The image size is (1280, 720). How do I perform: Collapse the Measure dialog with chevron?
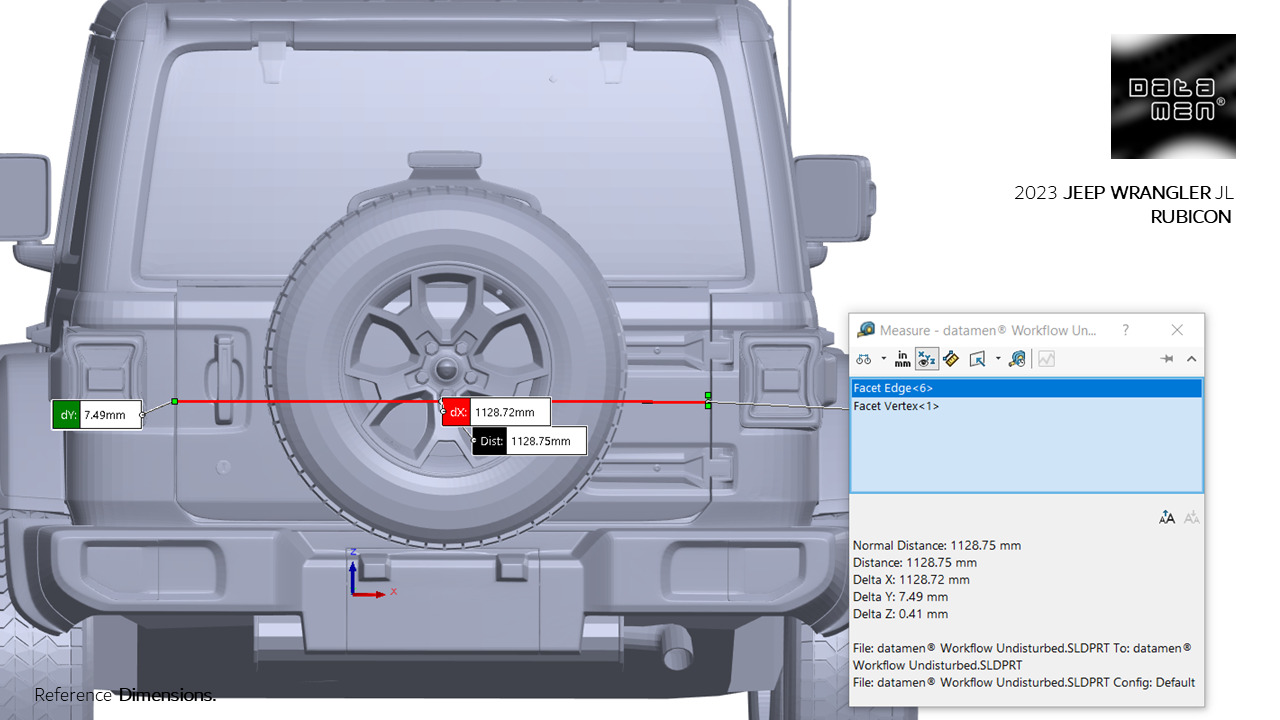coord(1191,358)
